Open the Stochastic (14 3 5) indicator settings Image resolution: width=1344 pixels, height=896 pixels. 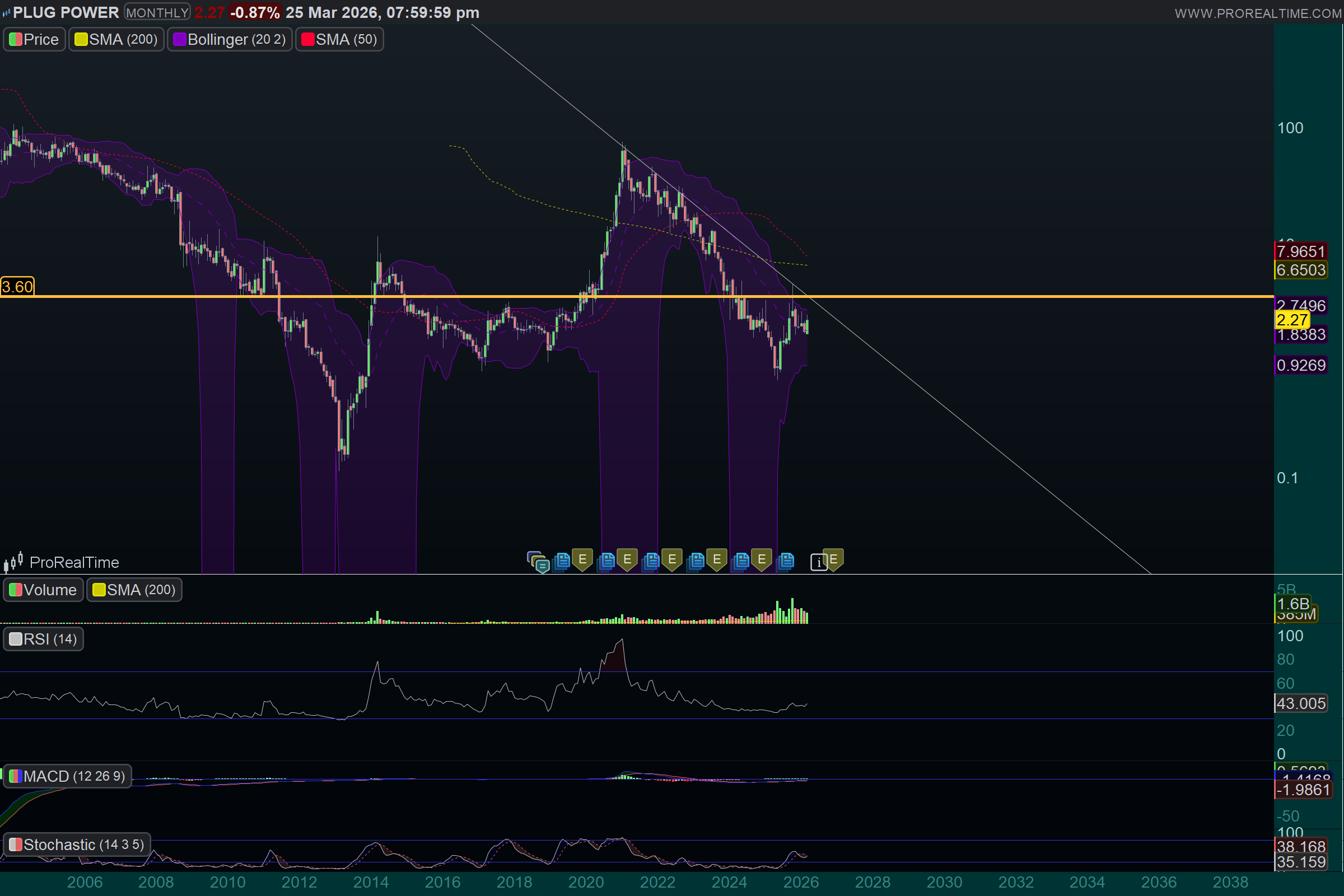[x=77, y=844]
